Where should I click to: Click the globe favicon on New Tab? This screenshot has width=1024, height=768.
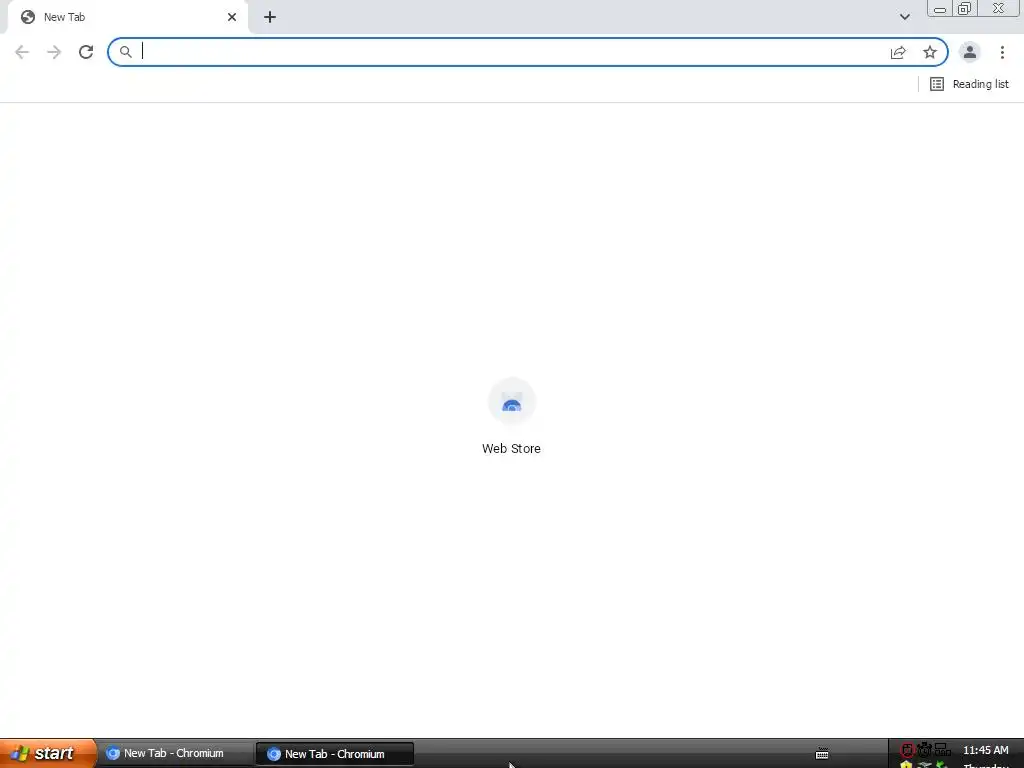click(27, 17)
